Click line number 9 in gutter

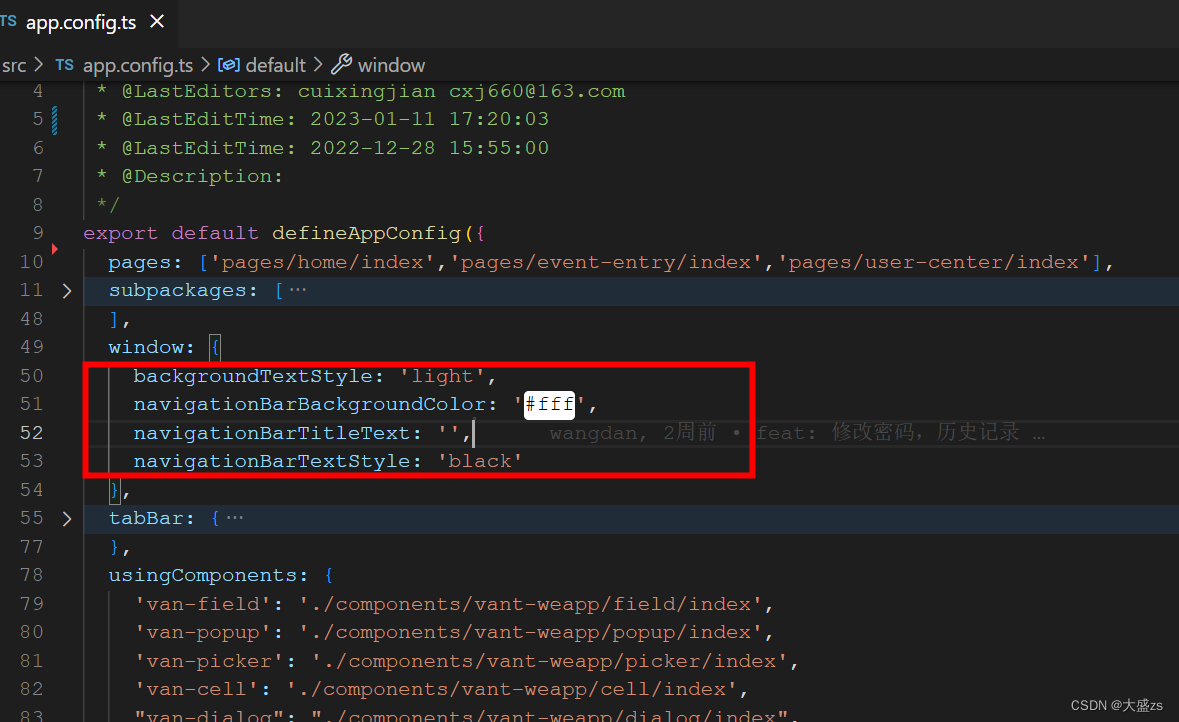tap(38, 233)
